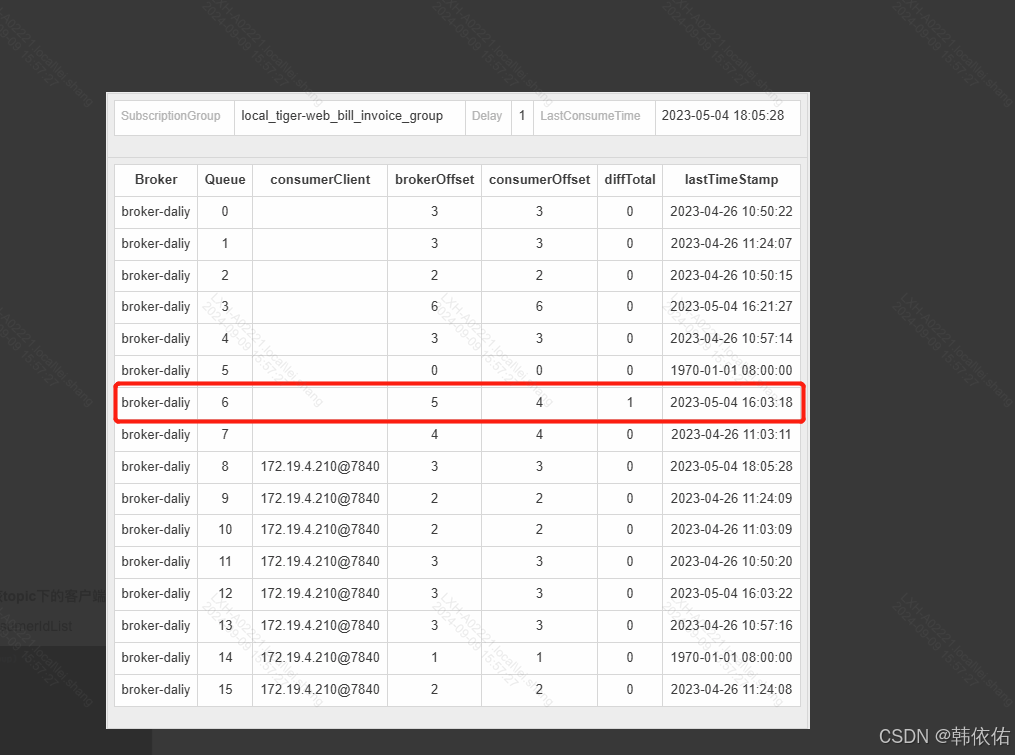This screenshot has height=755, width=1015.
Task: Click the consumerClient column header
Action: [320, 179]
